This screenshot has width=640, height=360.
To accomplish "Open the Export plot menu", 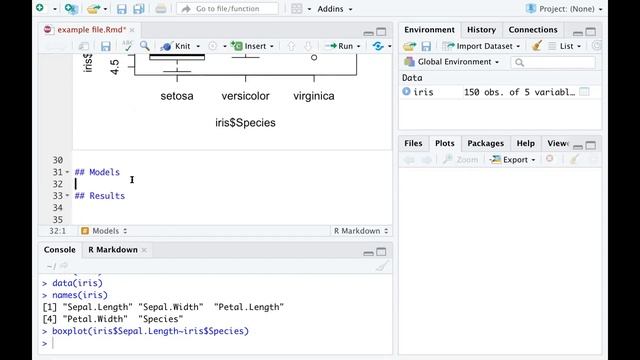I will pos(513,160).
